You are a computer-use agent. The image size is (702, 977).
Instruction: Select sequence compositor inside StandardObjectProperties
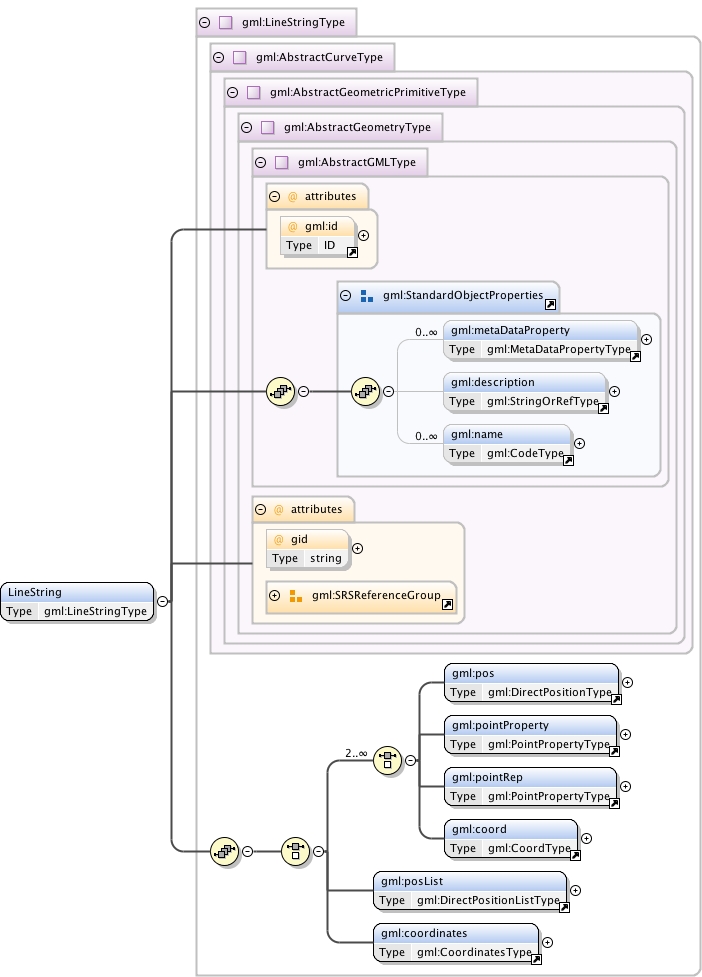tap(366, 391)
